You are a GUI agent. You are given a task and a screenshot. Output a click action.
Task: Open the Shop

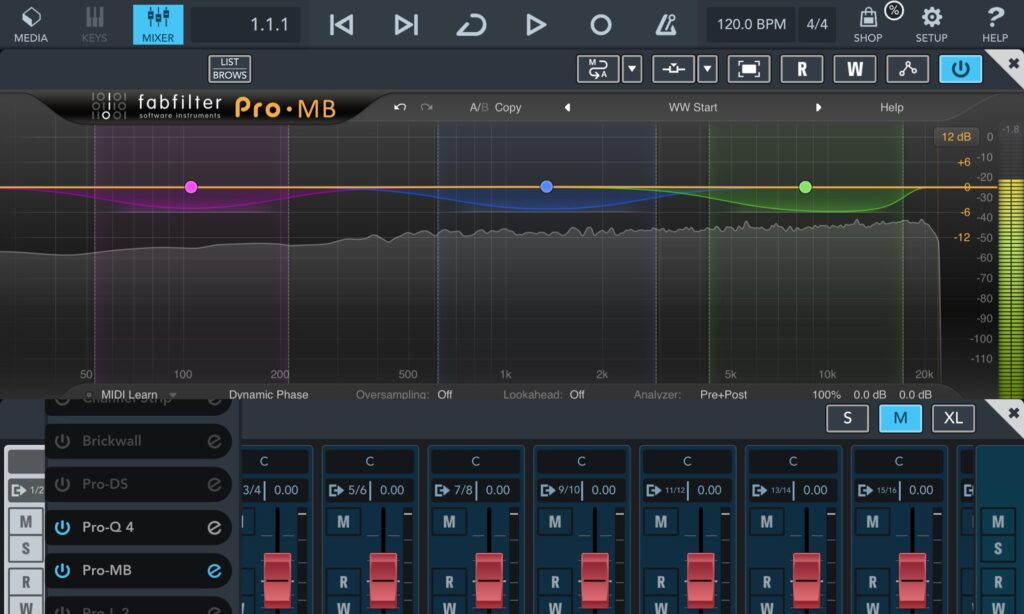click(x=868, y=24)
